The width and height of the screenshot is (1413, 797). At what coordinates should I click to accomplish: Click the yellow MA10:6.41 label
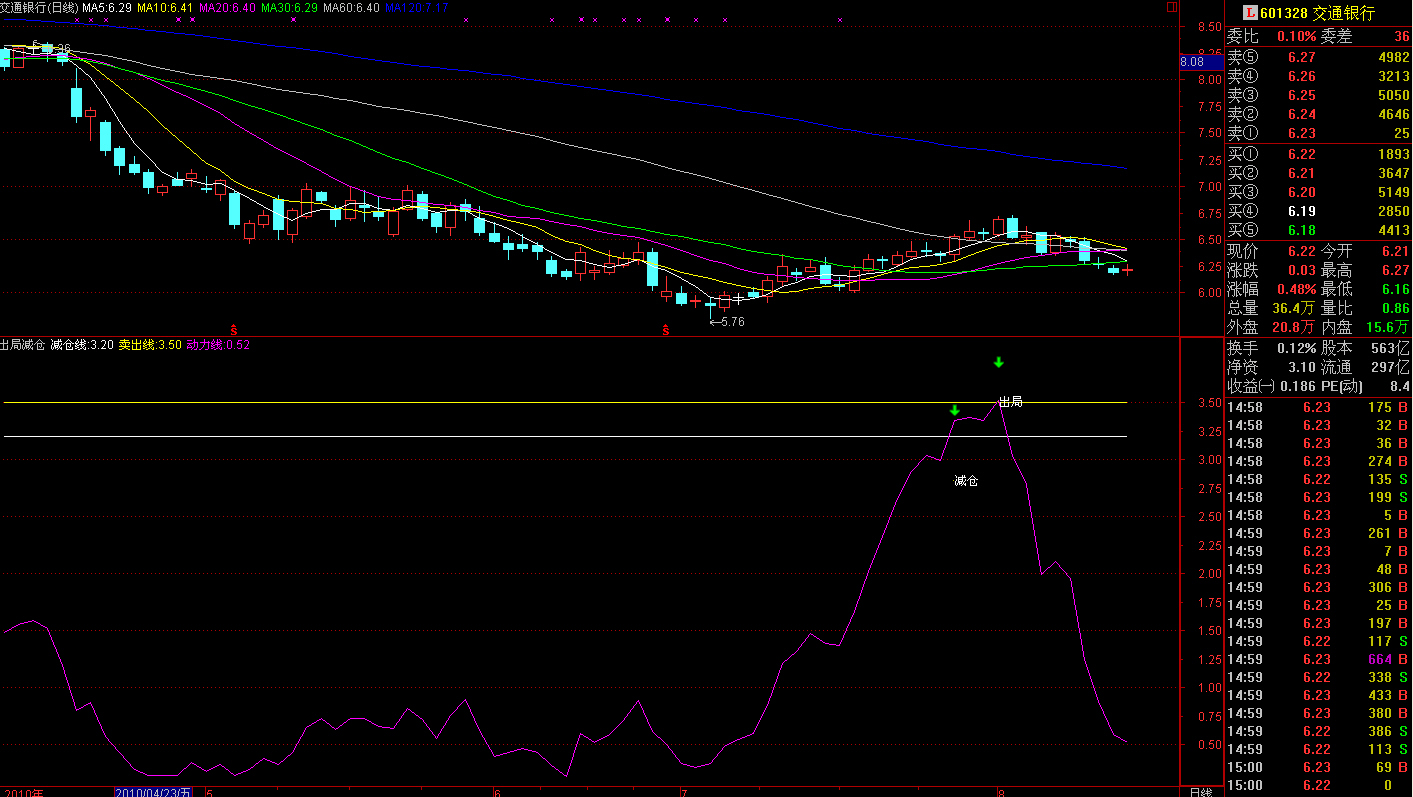coord(165,8)
